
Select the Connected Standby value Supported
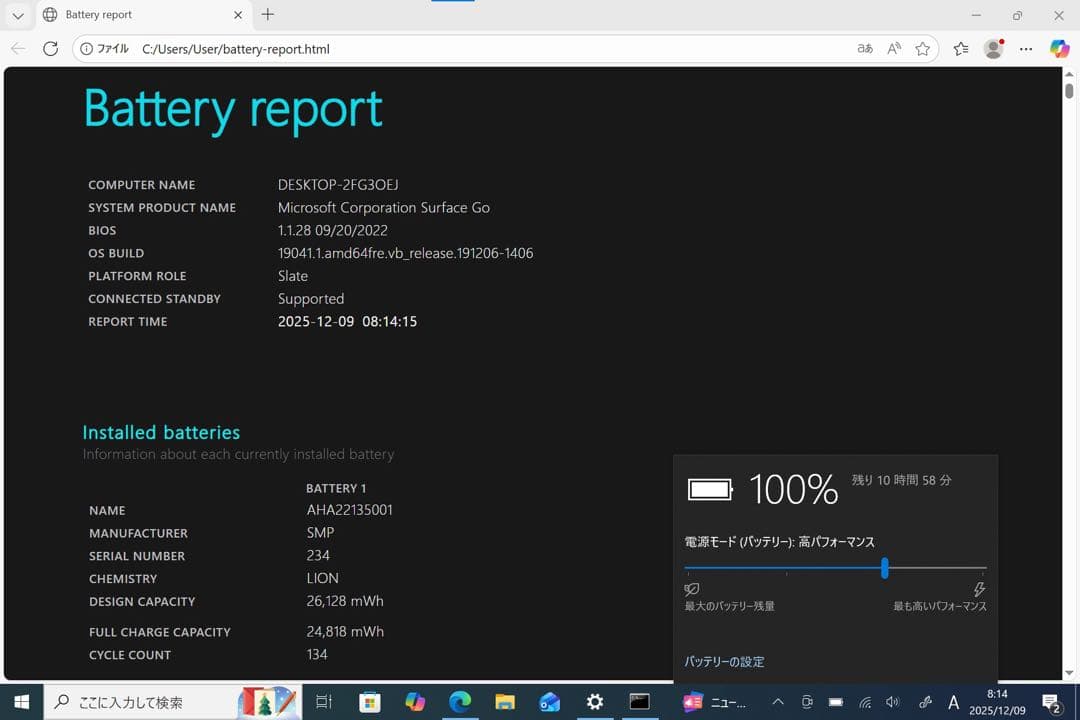pos(311,298)
